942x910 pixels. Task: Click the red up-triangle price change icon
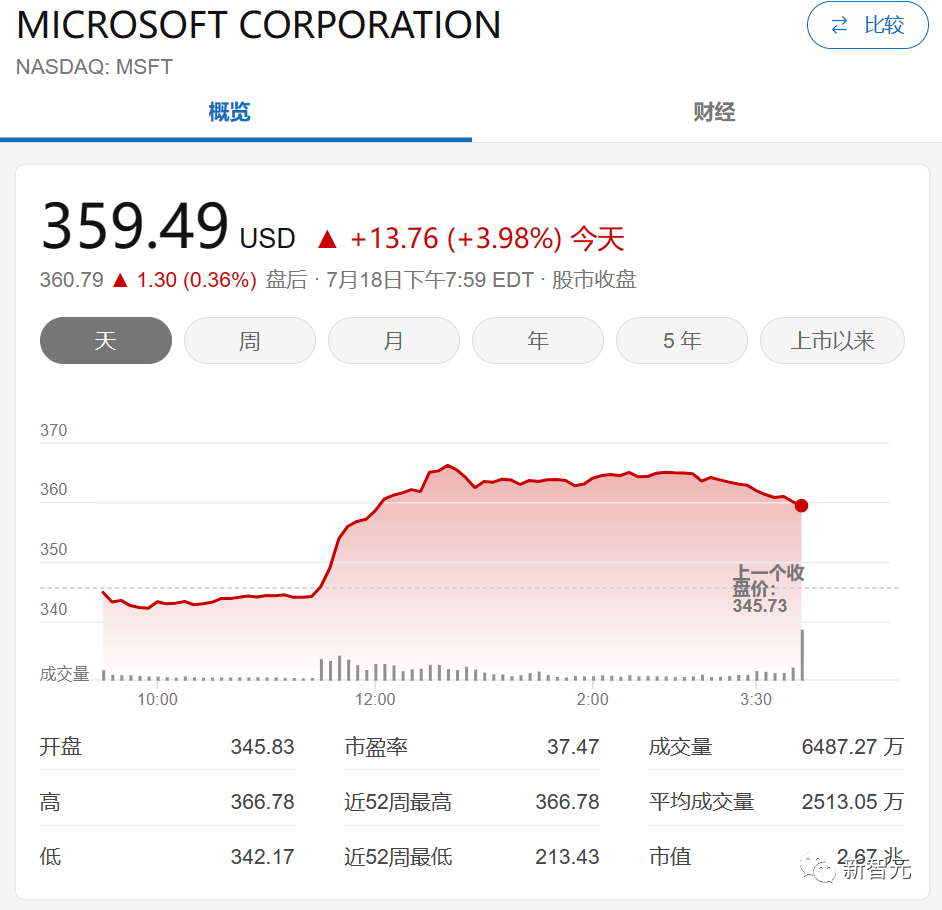(327, 239)
